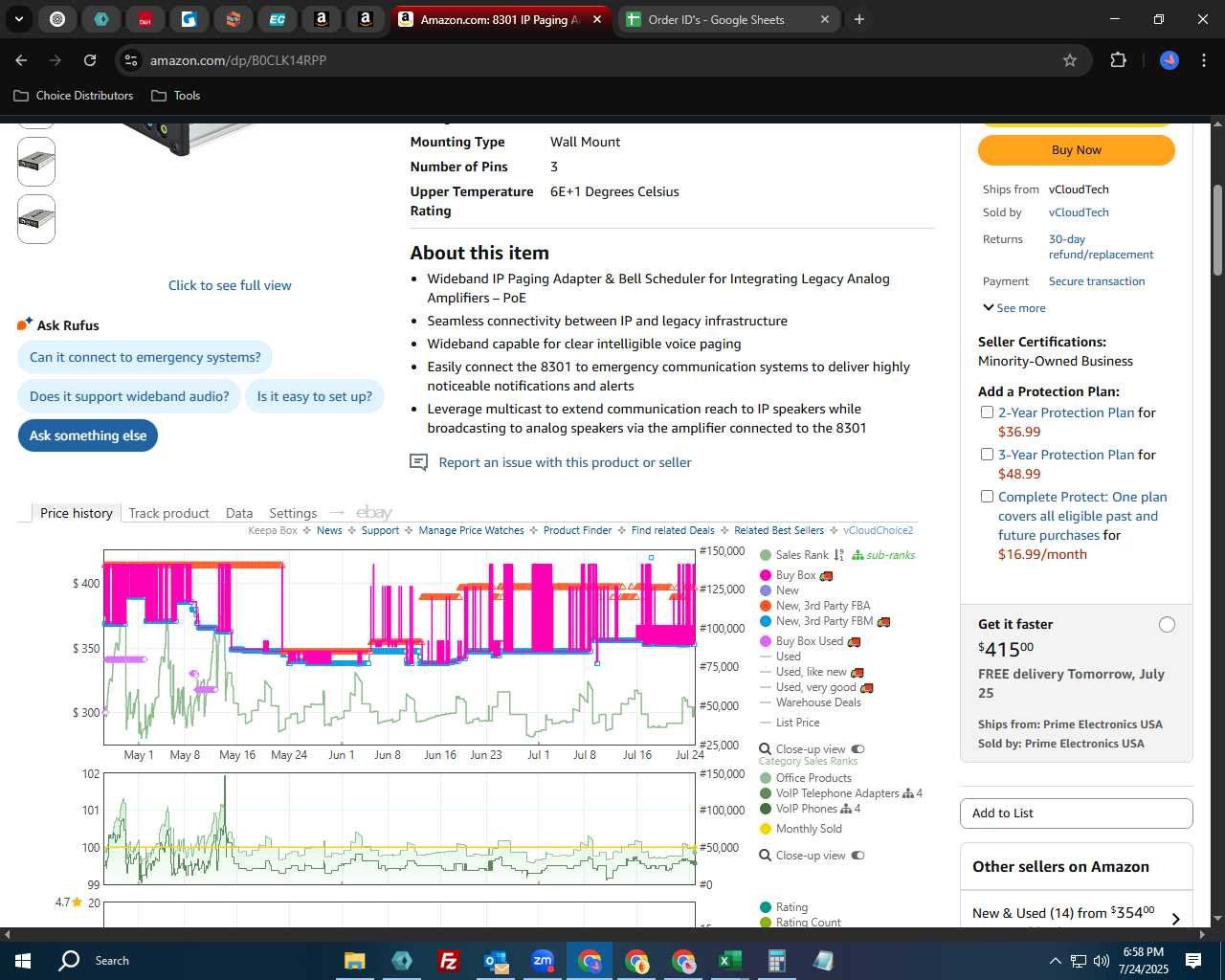The height and width of the screenshot is (980, 1225).
Task: Toggle the upper chart Close-up view switch
Action: pos(857,749)
